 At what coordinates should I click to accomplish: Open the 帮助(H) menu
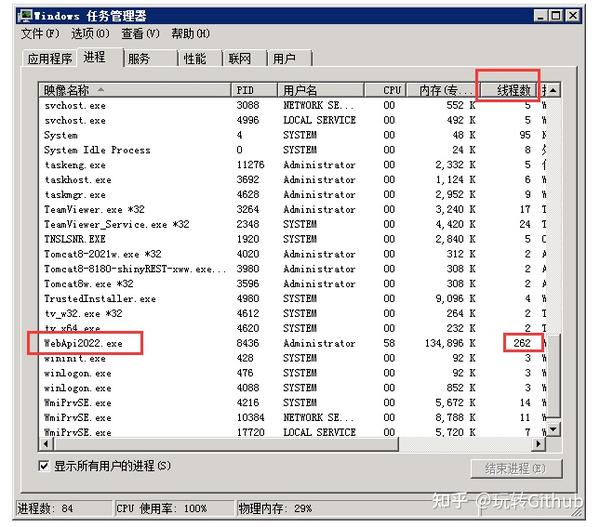[190, 34]
